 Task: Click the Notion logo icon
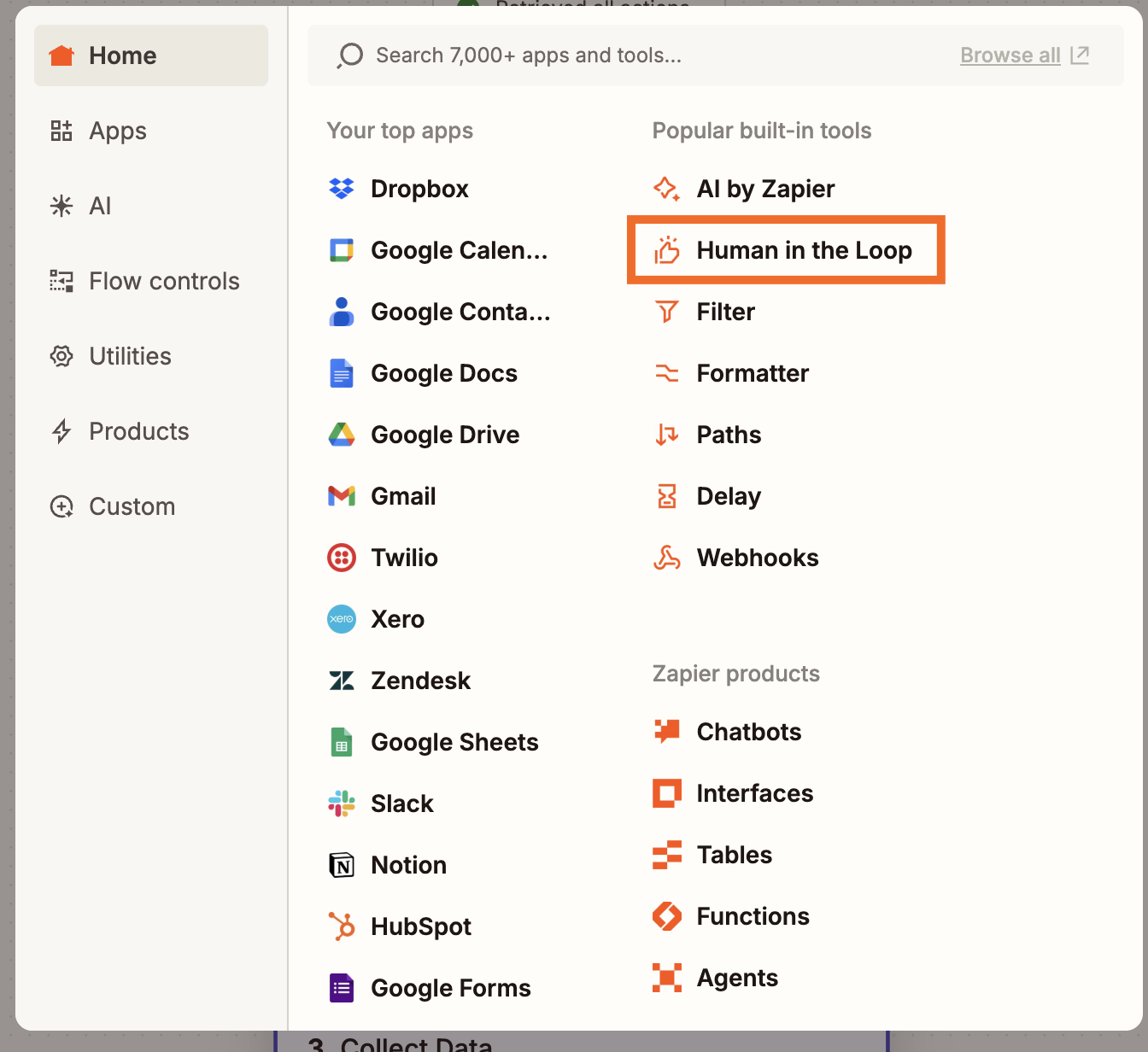pyautogui.click(x=342, y=865)
